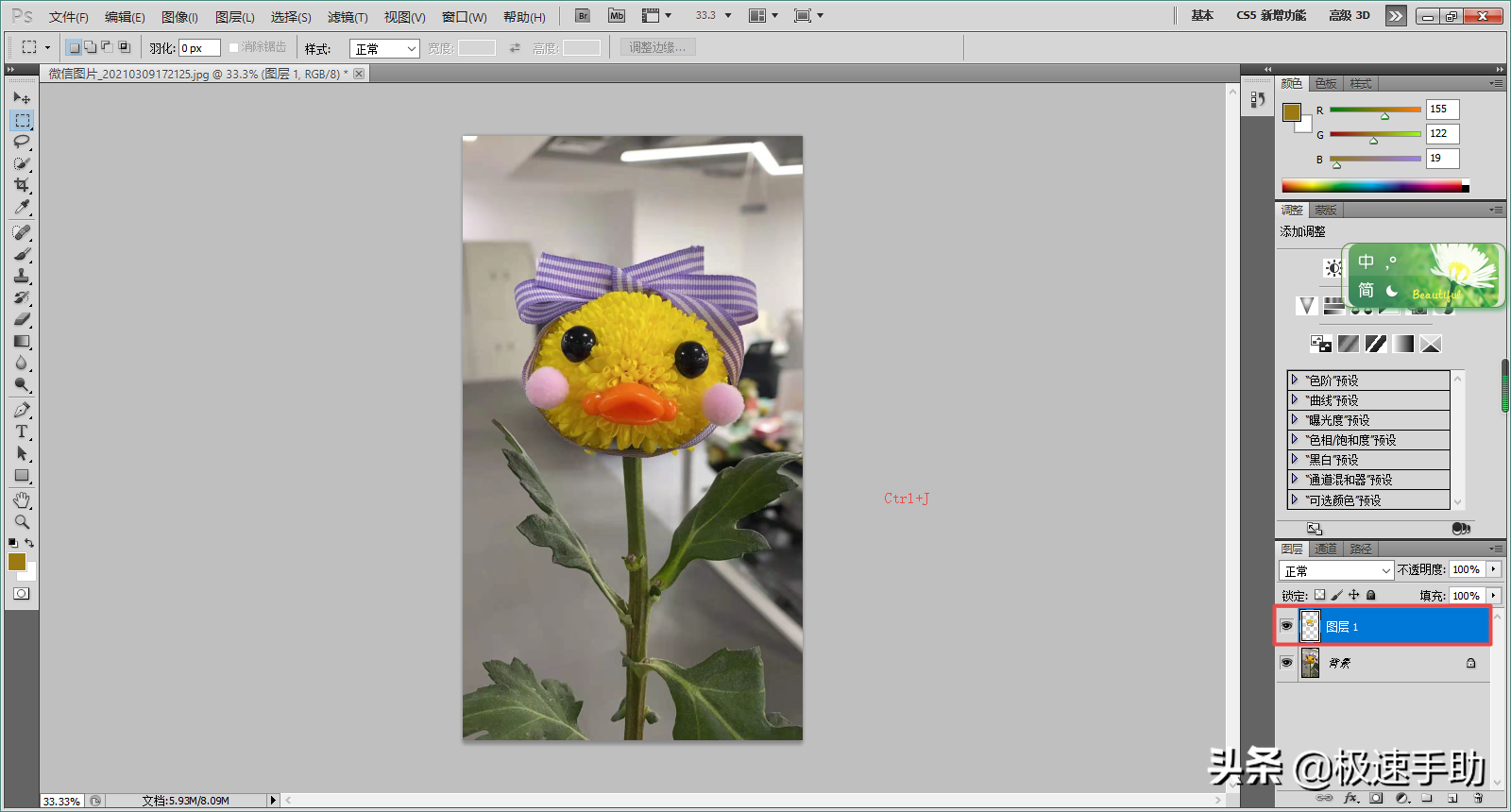
Task: Create a new group folder in Layers
Action: 1427,798
